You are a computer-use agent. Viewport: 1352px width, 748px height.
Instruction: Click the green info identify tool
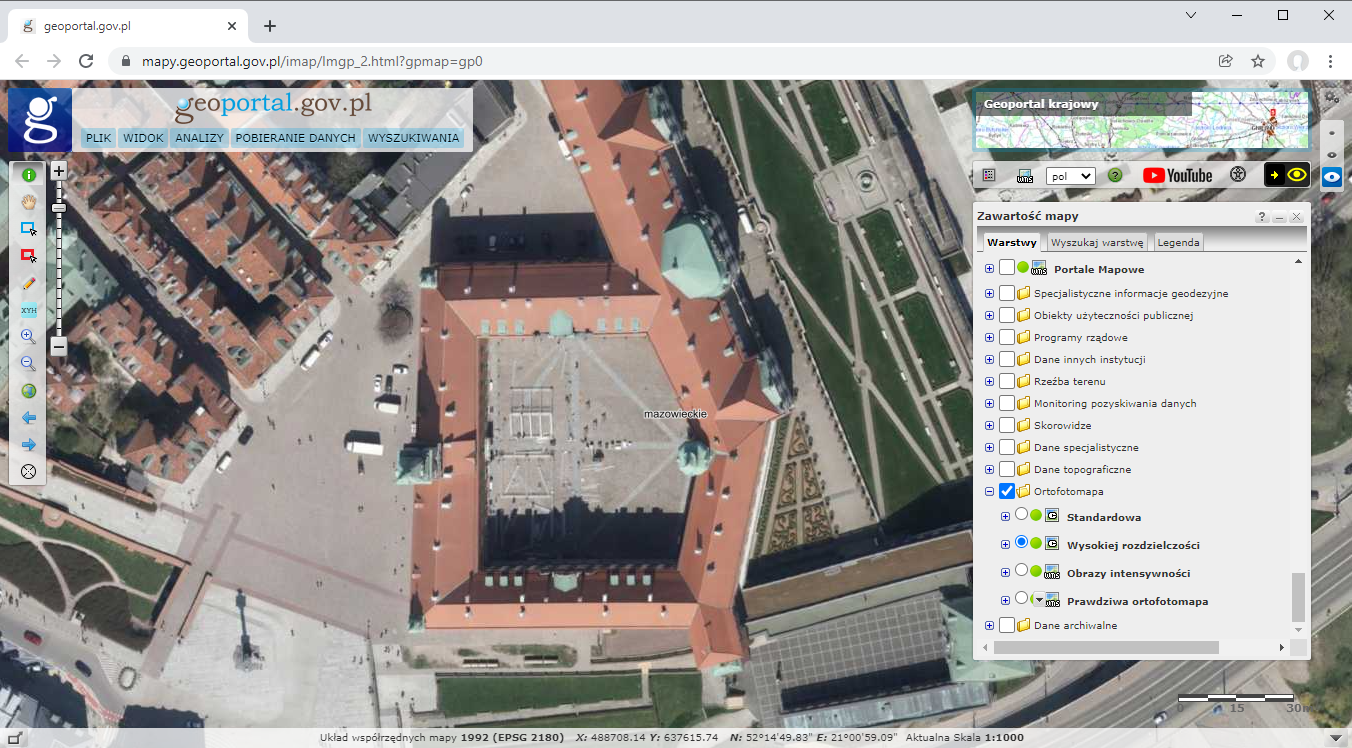pyautogui.click(x=28, y=175)
